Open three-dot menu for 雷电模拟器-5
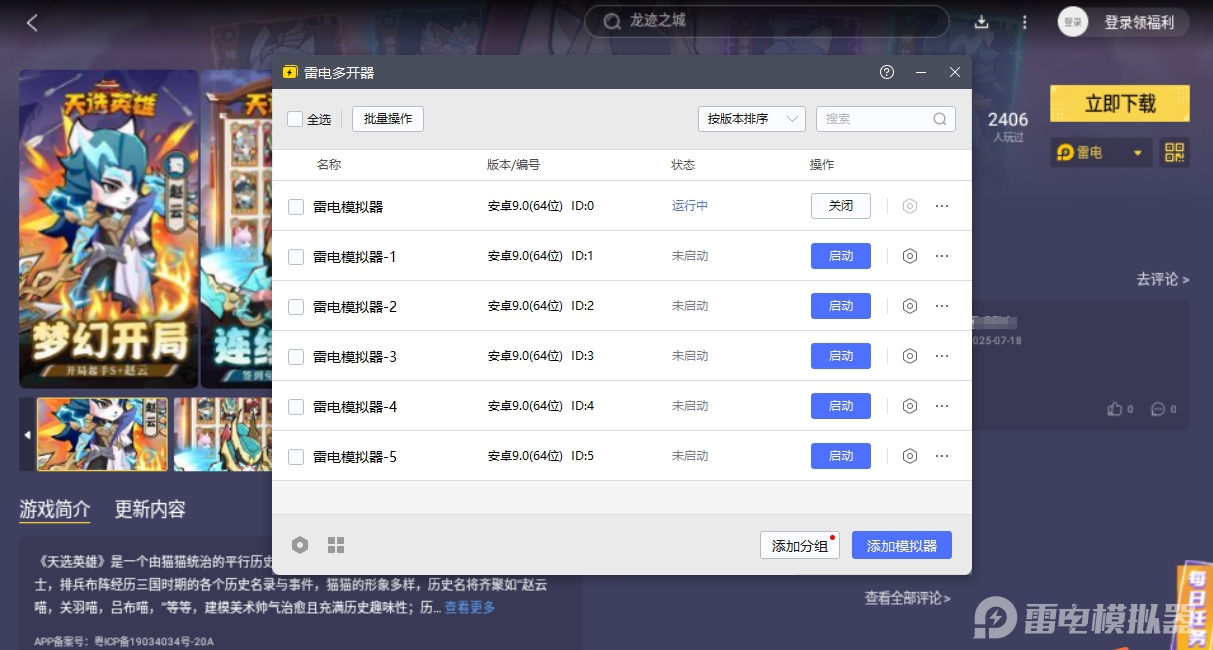Image resolution: width=1213 pixels, height=650 pixels. point(941,456)
